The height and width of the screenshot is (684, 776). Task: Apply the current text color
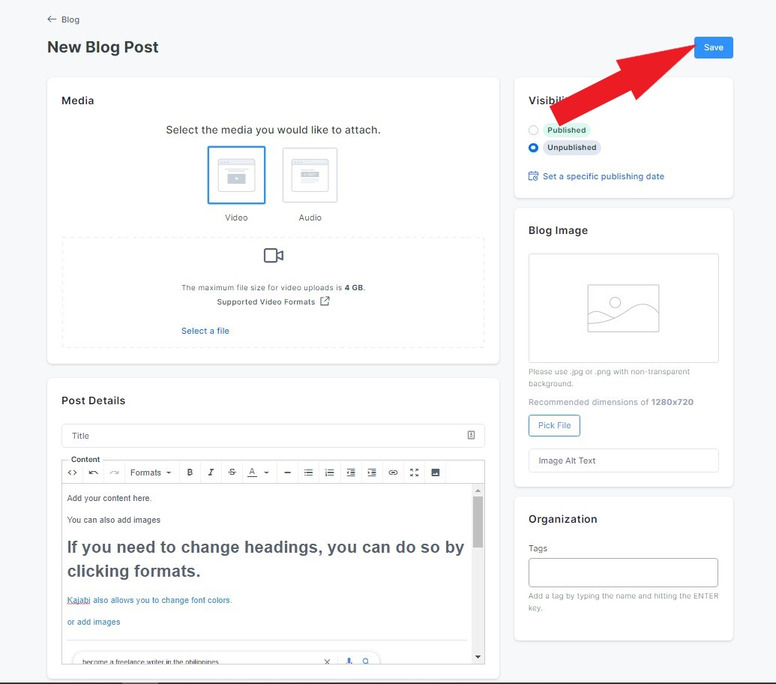pos(252,473)
